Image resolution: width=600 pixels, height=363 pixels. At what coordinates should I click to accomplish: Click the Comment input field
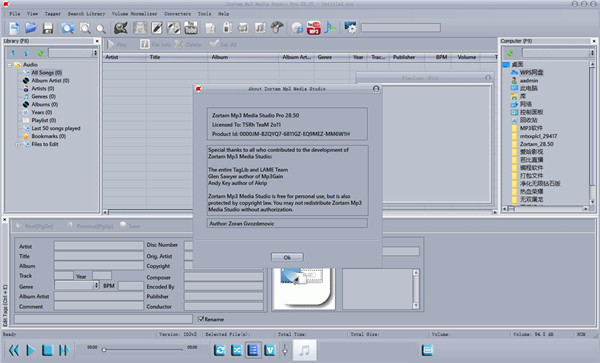pyautogui.click(x=99, y=306)
